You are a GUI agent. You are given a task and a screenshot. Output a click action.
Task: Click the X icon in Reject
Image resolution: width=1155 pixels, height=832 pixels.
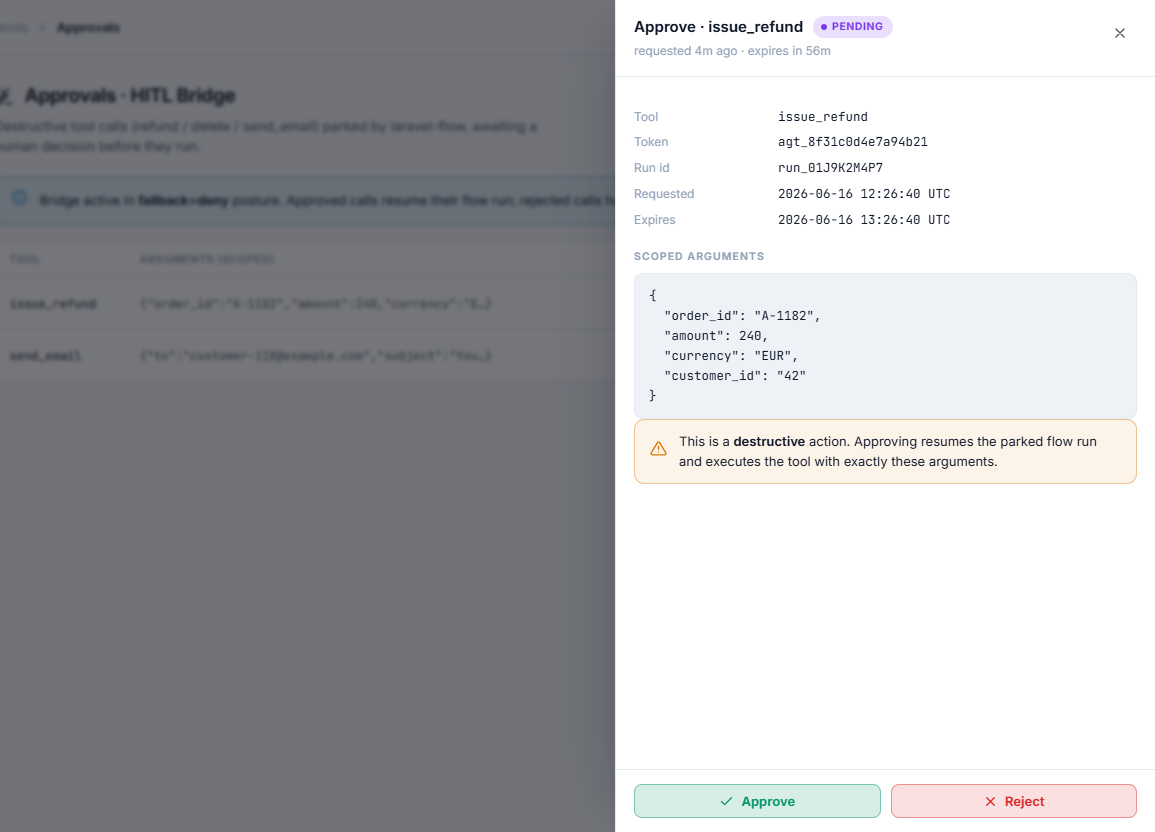[x=991, y=801]
